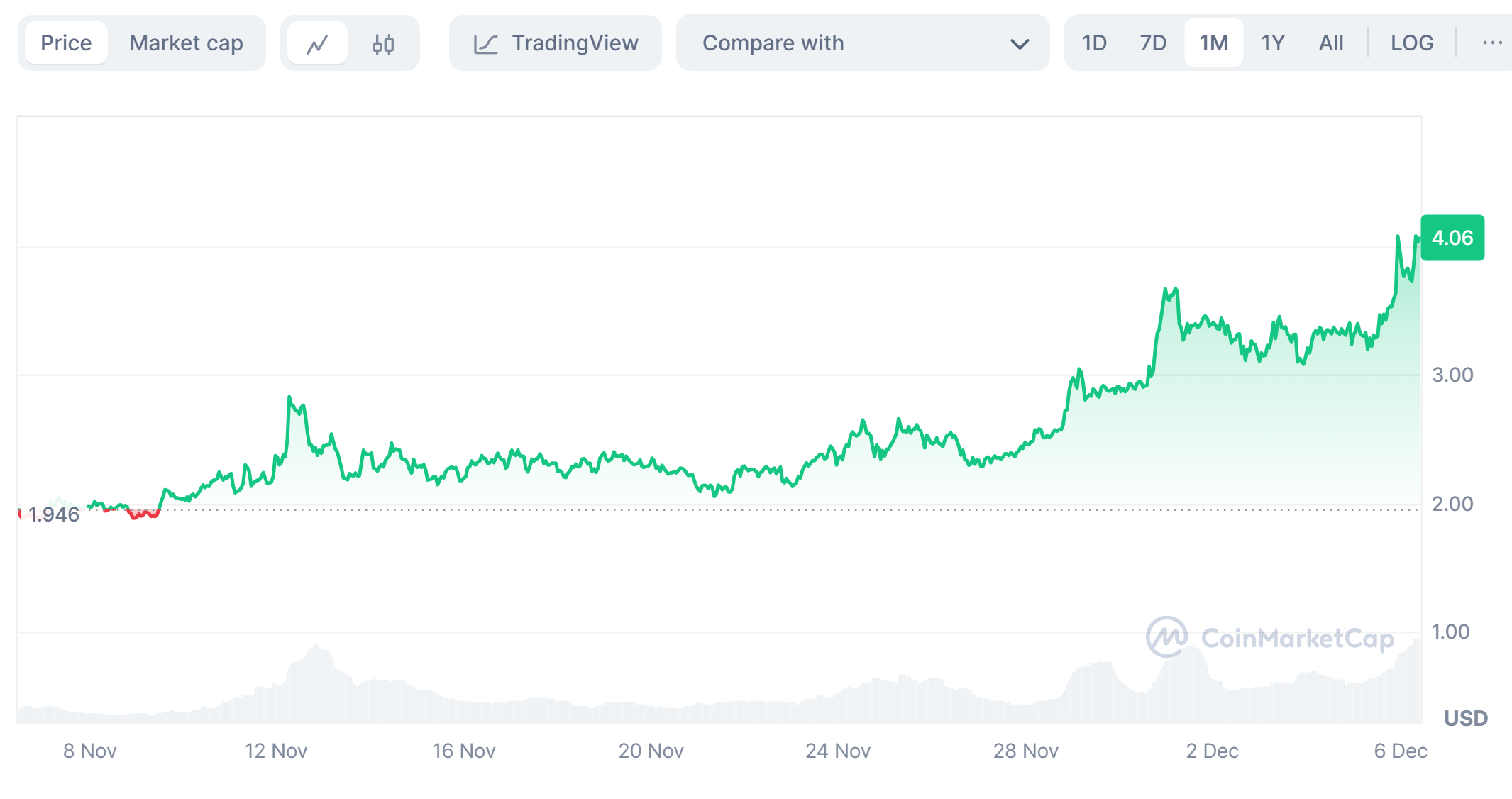
Task: Switch to line chart view icon
Action: [317, 44]
